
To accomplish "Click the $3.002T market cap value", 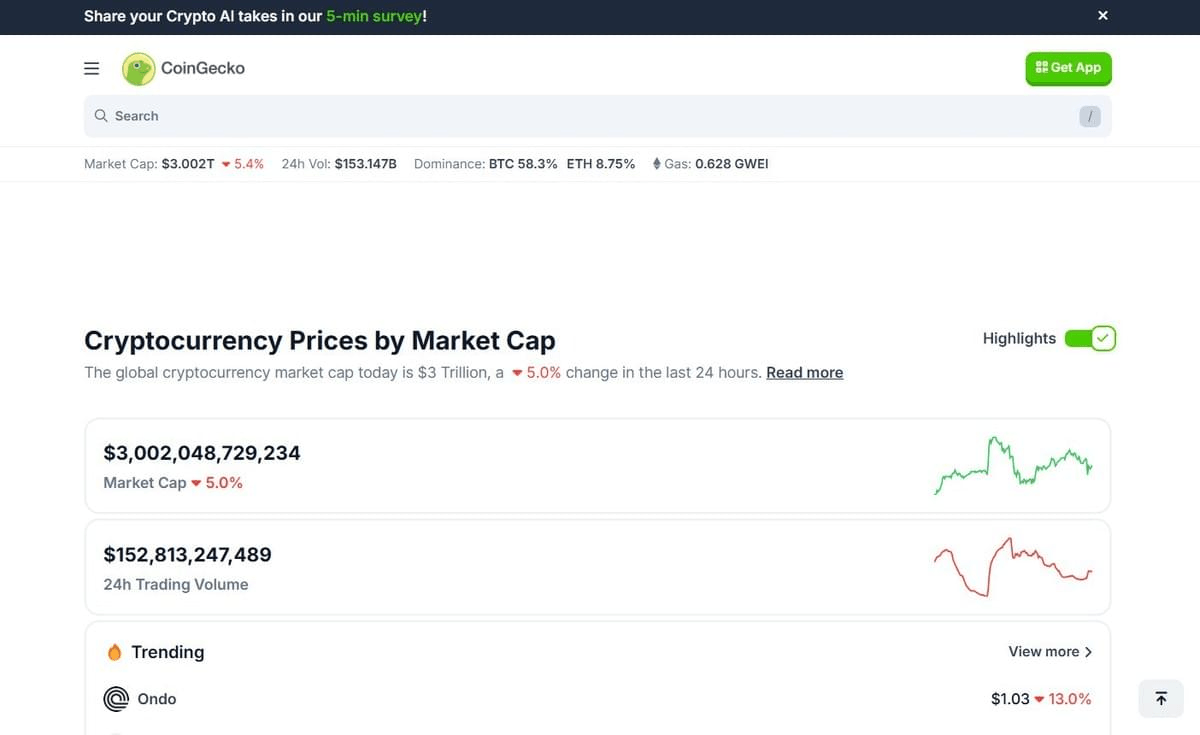I will coord(188,164).
